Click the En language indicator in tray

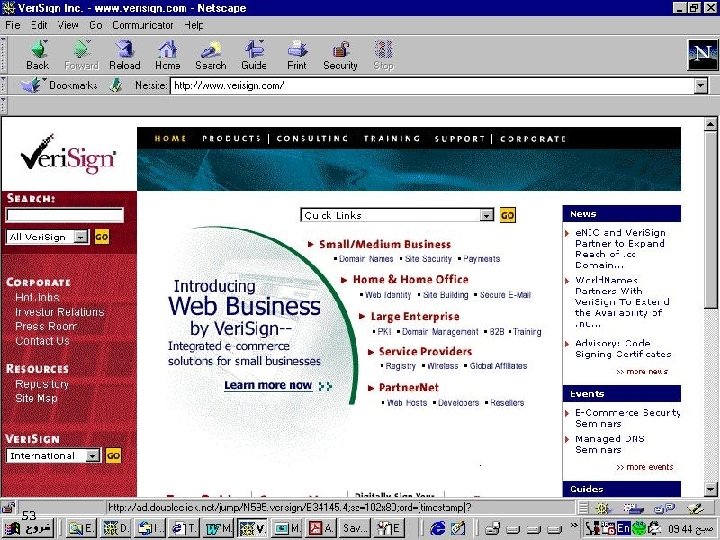tap(623, 528)
